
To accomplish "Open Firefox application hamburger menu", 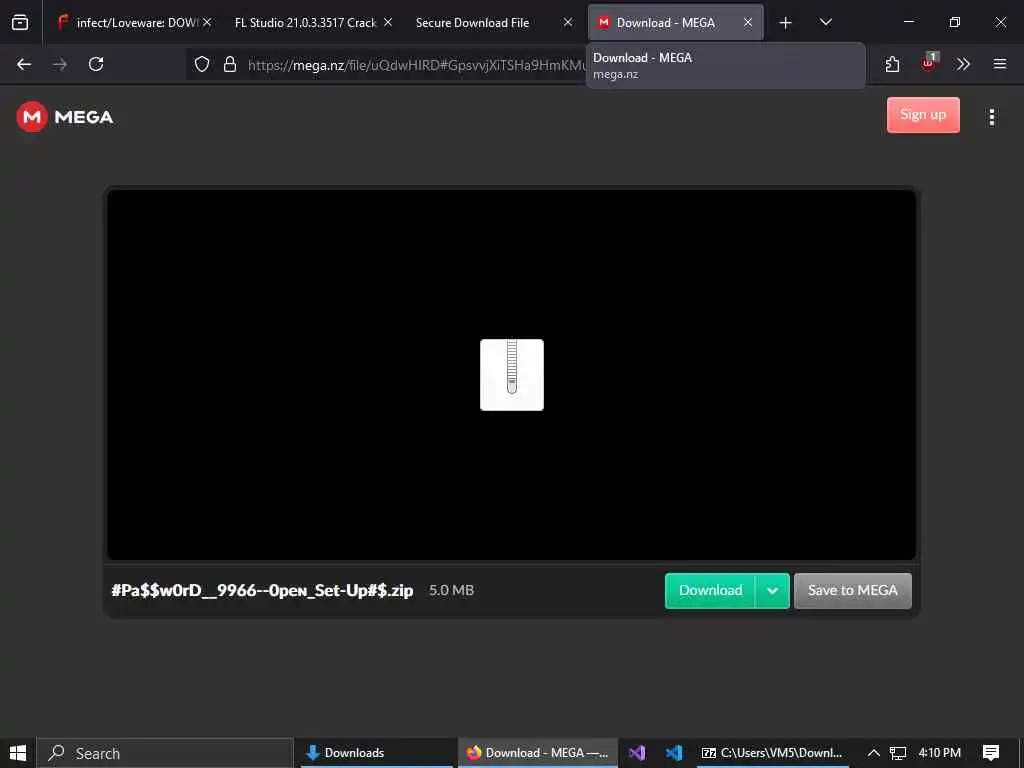I will (1000, 64).
